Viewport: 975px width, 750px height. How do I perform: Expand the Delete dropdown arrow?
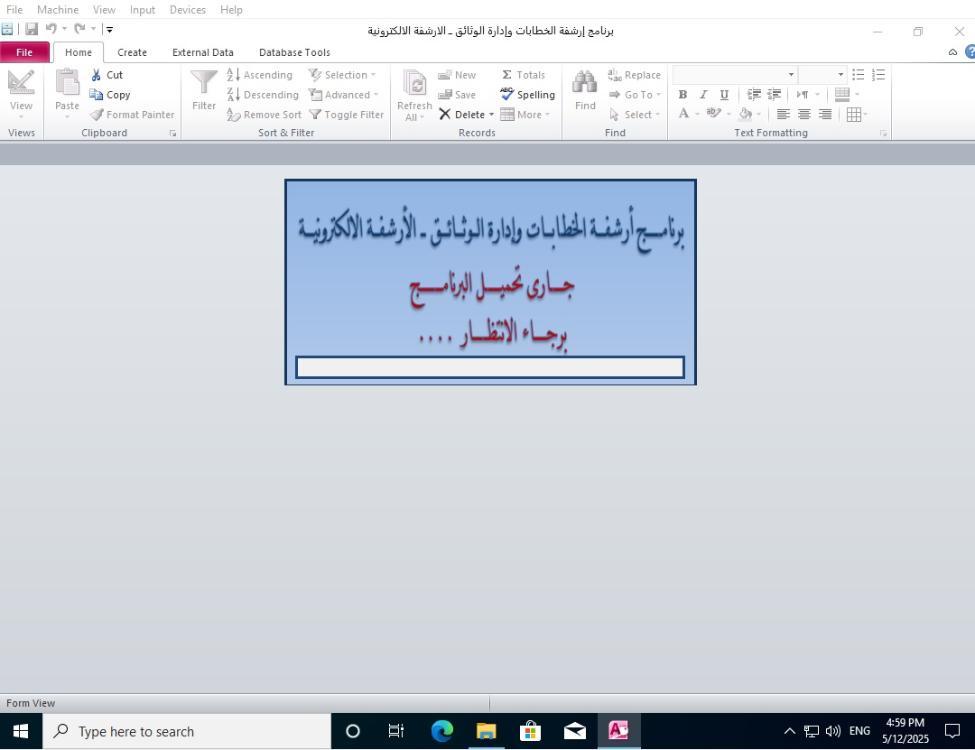pos(491,114)
